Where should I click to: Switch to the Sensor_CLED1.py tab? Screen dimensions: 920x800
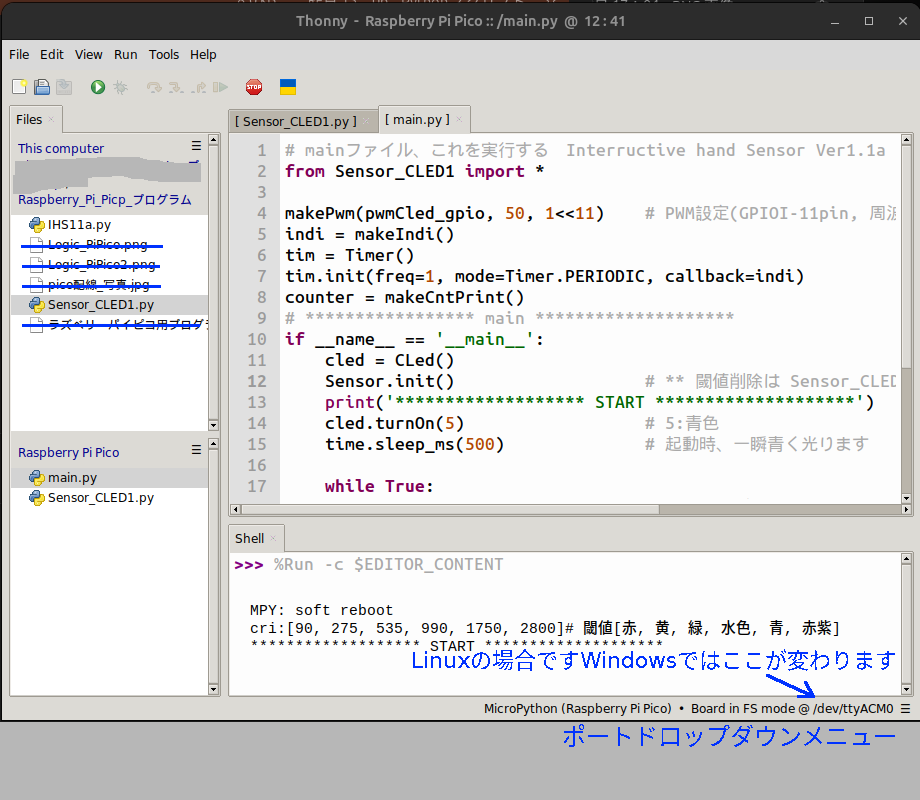294,121
